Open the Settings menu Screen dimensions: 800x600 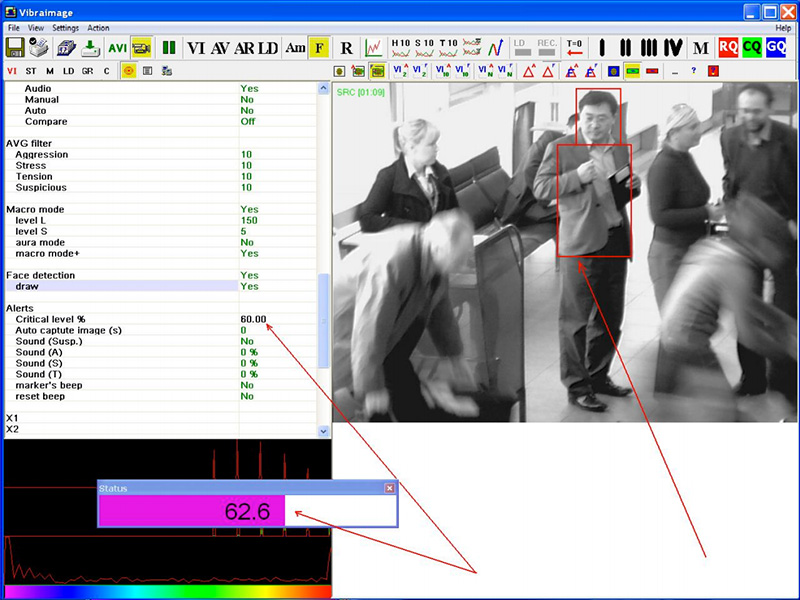click(x=65, y=28)
